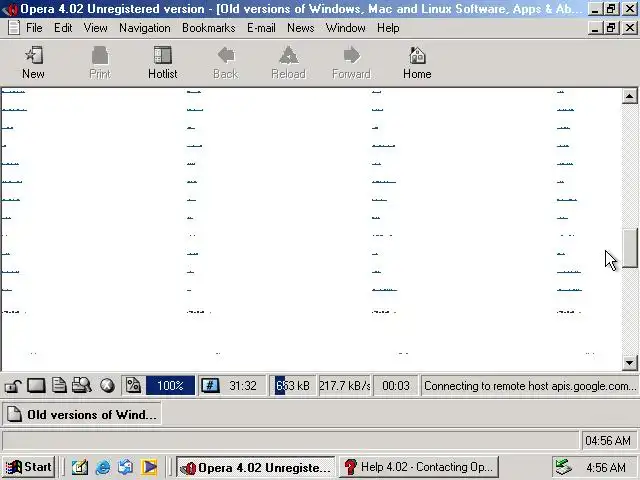Click the percent zoom icon

coord(133,386)
